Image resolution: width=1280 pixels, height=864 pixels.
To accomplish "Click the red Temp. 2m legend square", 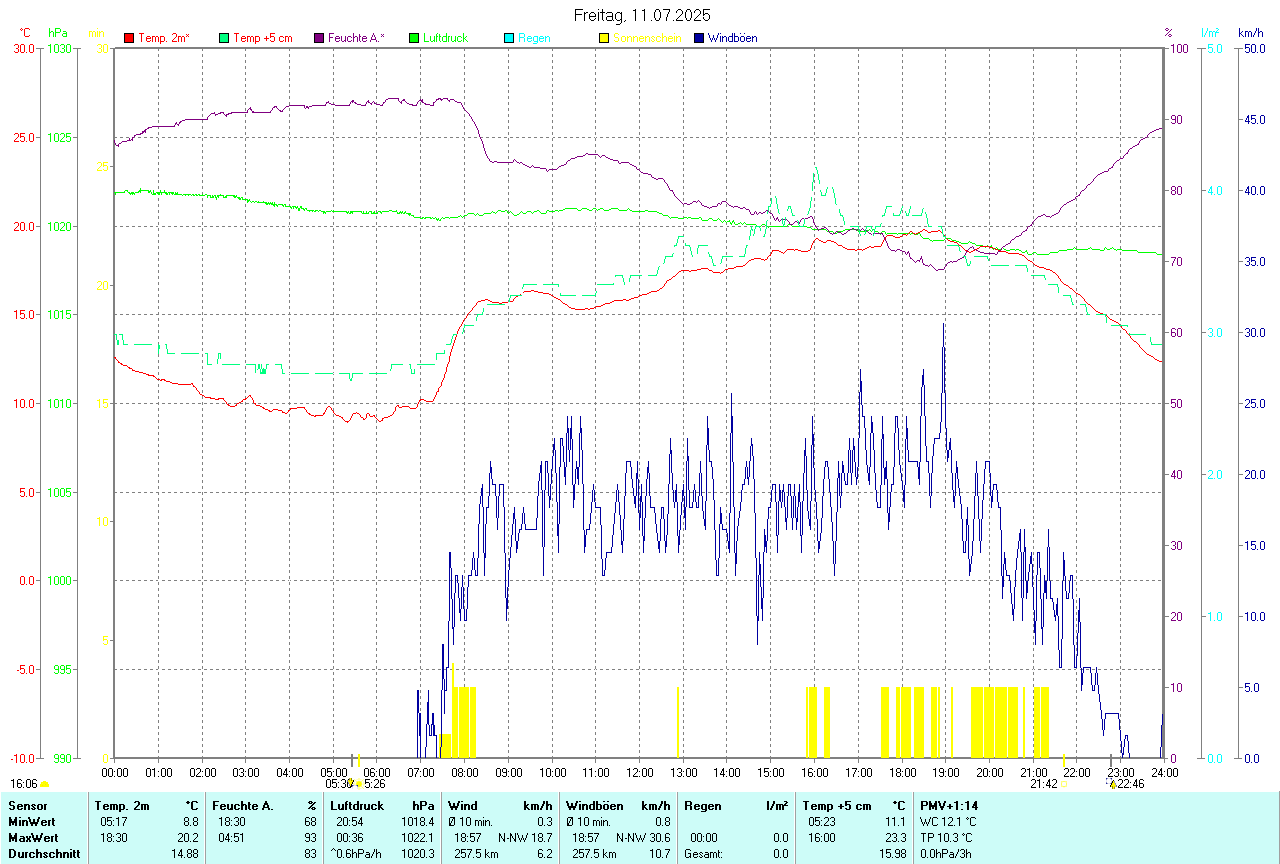I will coord(129,38).
